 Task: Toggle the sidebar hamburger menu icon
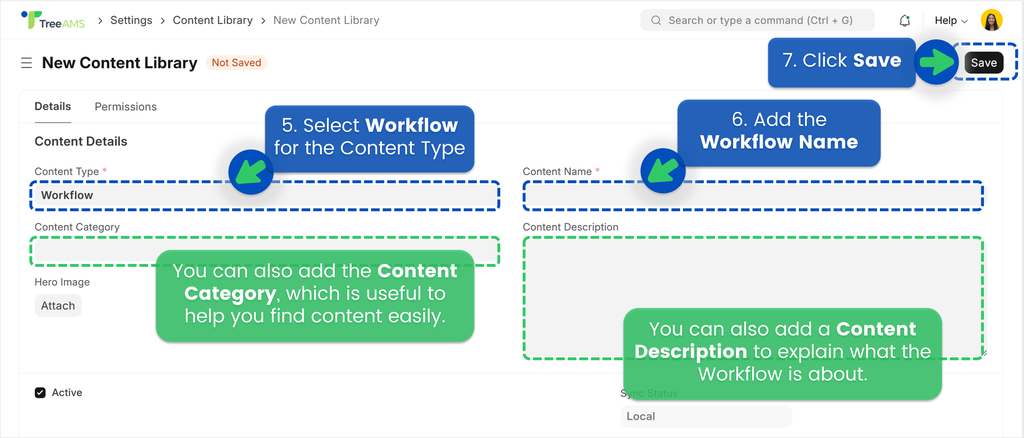tap(26, 63)
